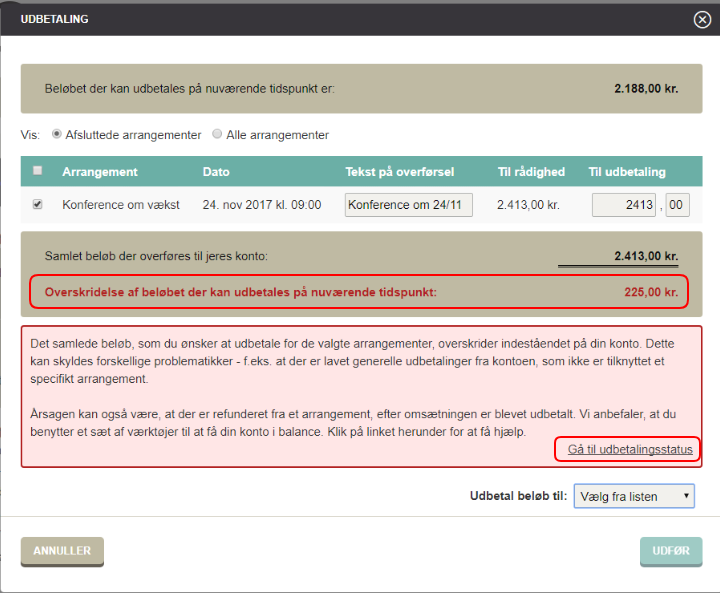Click the Til rådighed column header

click(531, 172)
